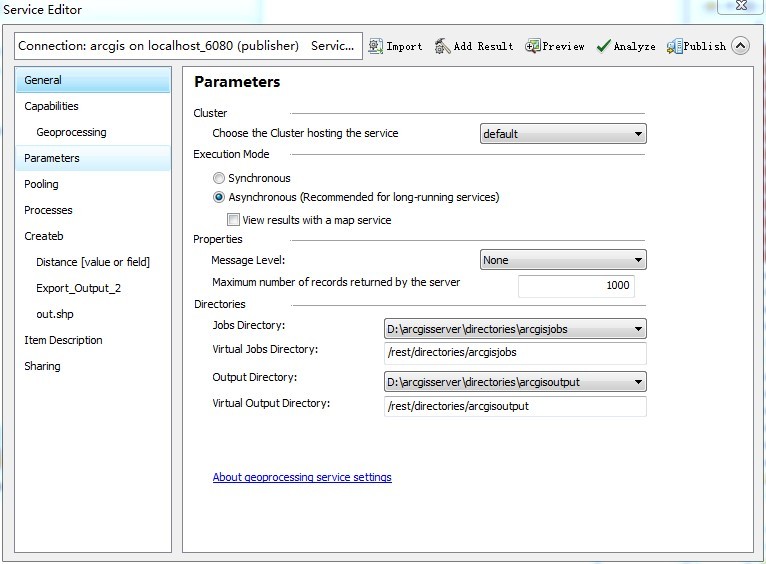Click the Virtual Jobs Directory field

click(515, 353)
